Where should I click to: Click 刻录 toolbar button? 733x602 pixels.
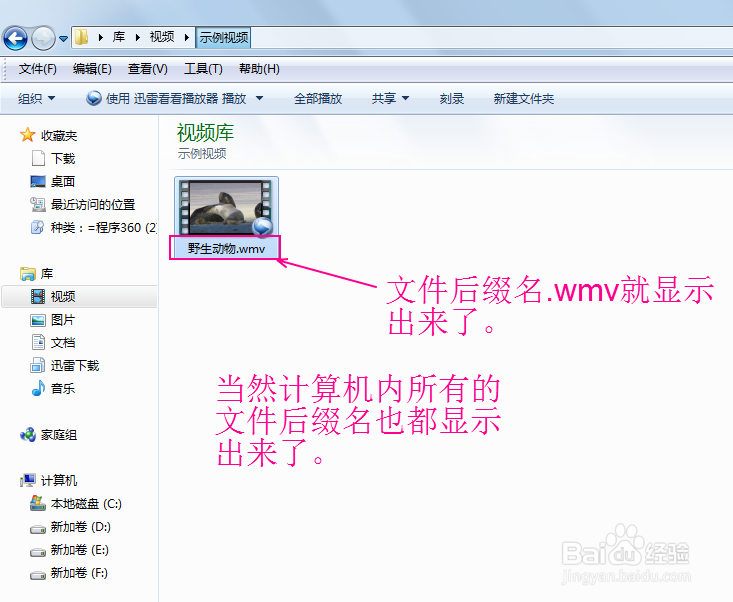click(452, 99)
